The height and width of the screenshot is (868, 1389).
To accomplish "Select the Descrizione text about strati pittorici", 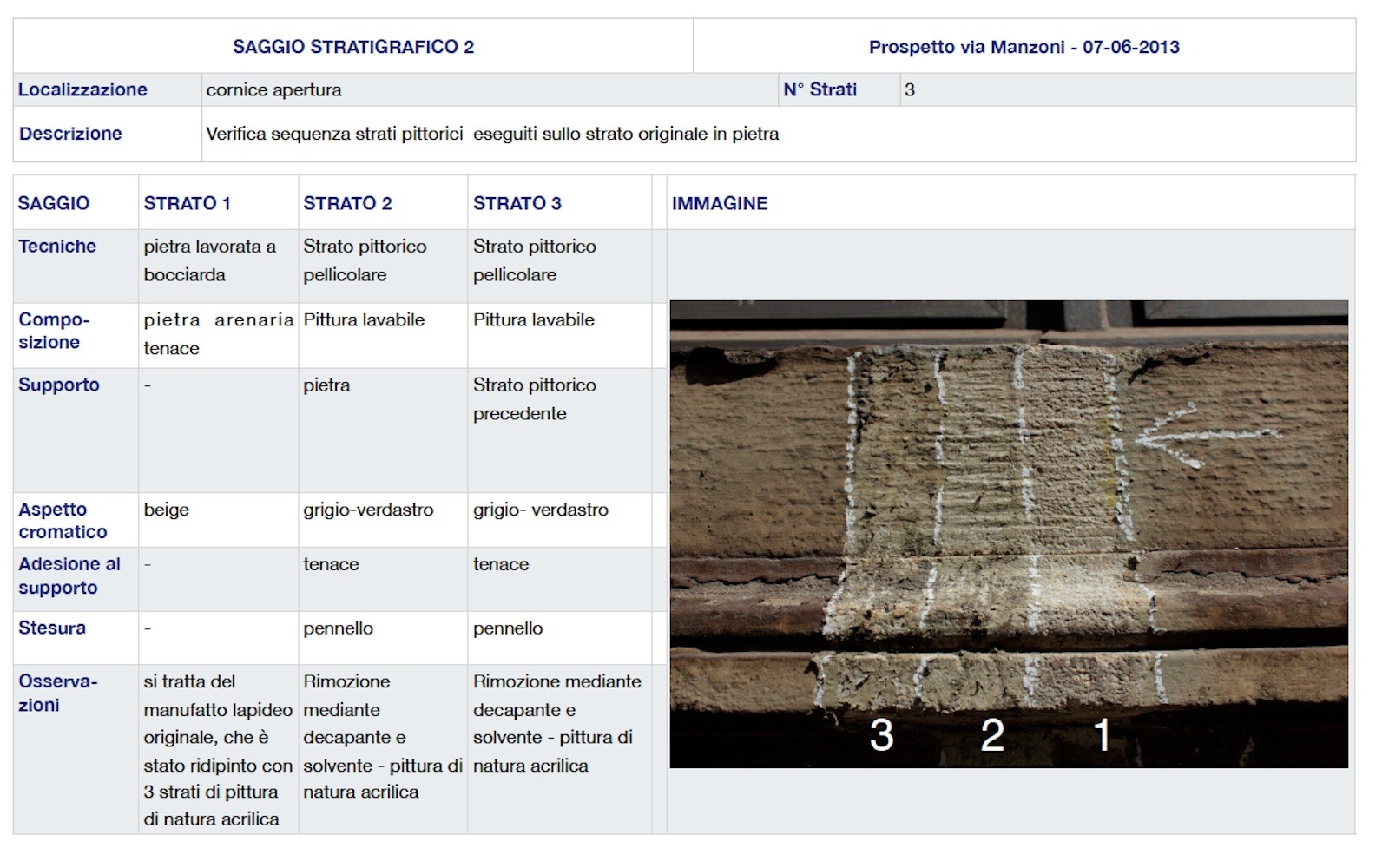I will (x=492, y=134).
